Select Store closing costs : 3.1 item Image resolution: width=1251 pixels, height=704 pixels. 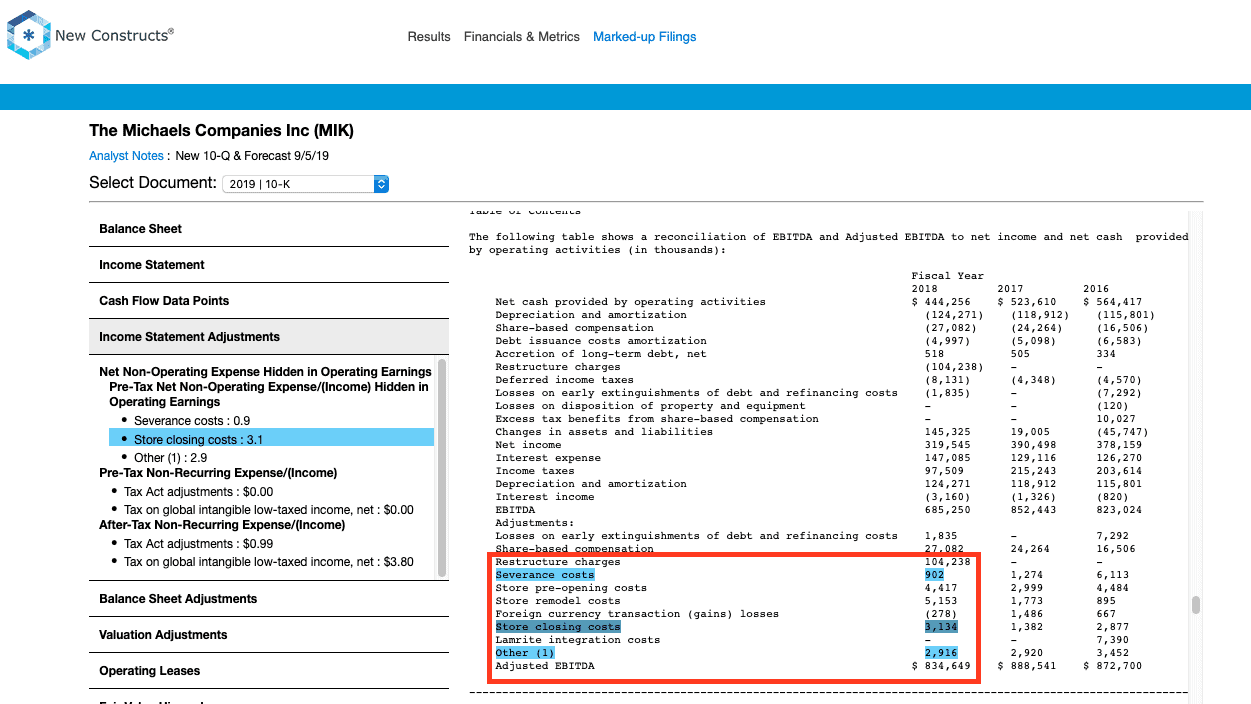click(271, 439)
